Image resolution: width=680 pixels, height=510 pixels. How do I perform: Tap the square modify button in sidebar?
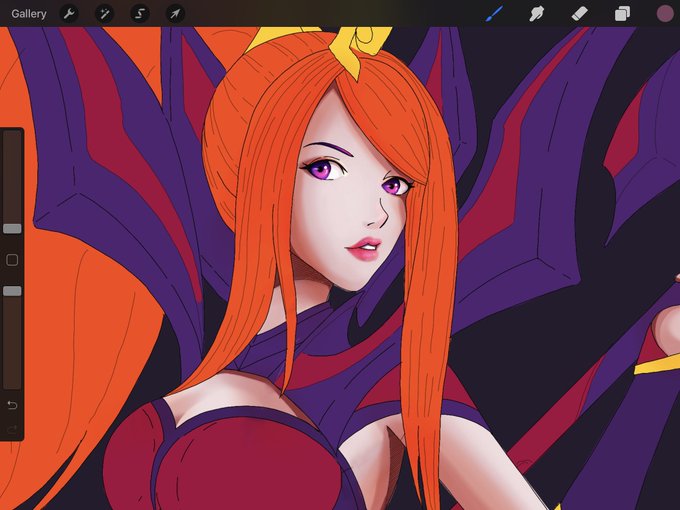pyautogui.click(x=12, y=260)
